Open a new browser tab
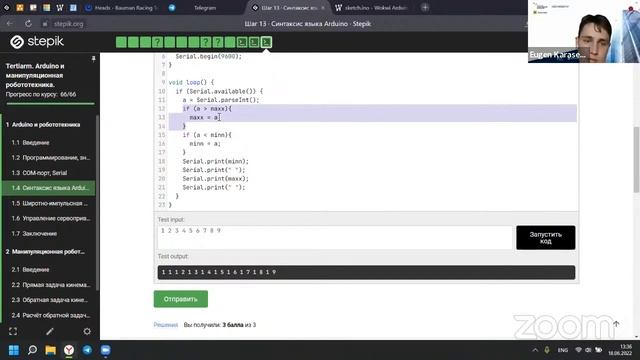Viewport: 640px width, 360px height. coord(425,7)
